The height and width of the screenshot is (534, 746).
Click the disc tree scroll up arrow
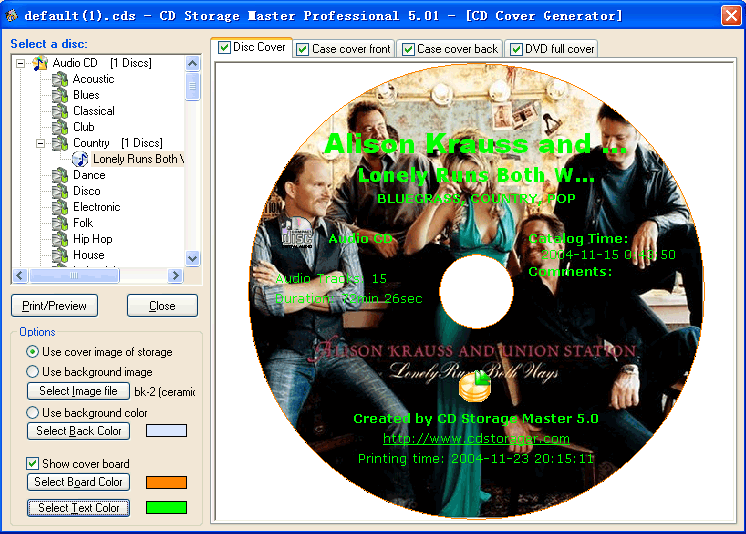tap(192, 63)
